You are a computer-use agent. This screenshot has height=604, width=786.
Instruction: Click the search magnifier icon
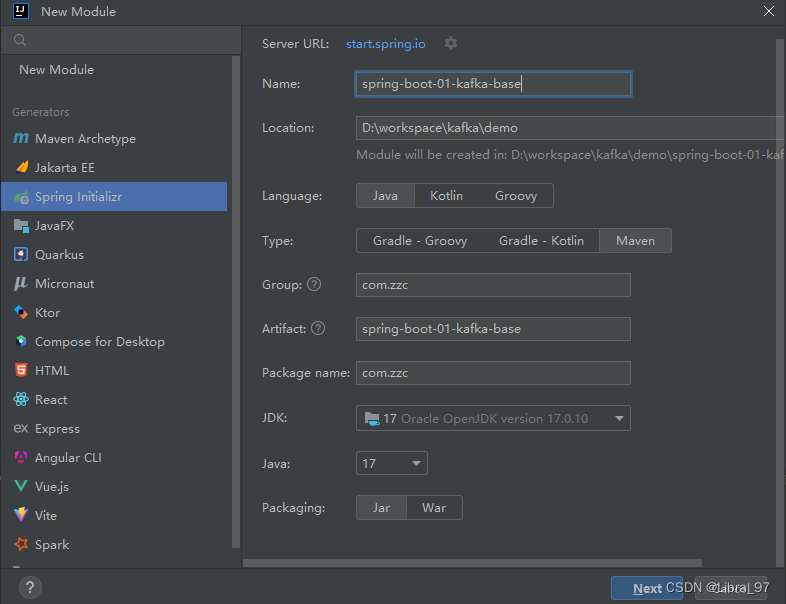click(x=20, y=40)
